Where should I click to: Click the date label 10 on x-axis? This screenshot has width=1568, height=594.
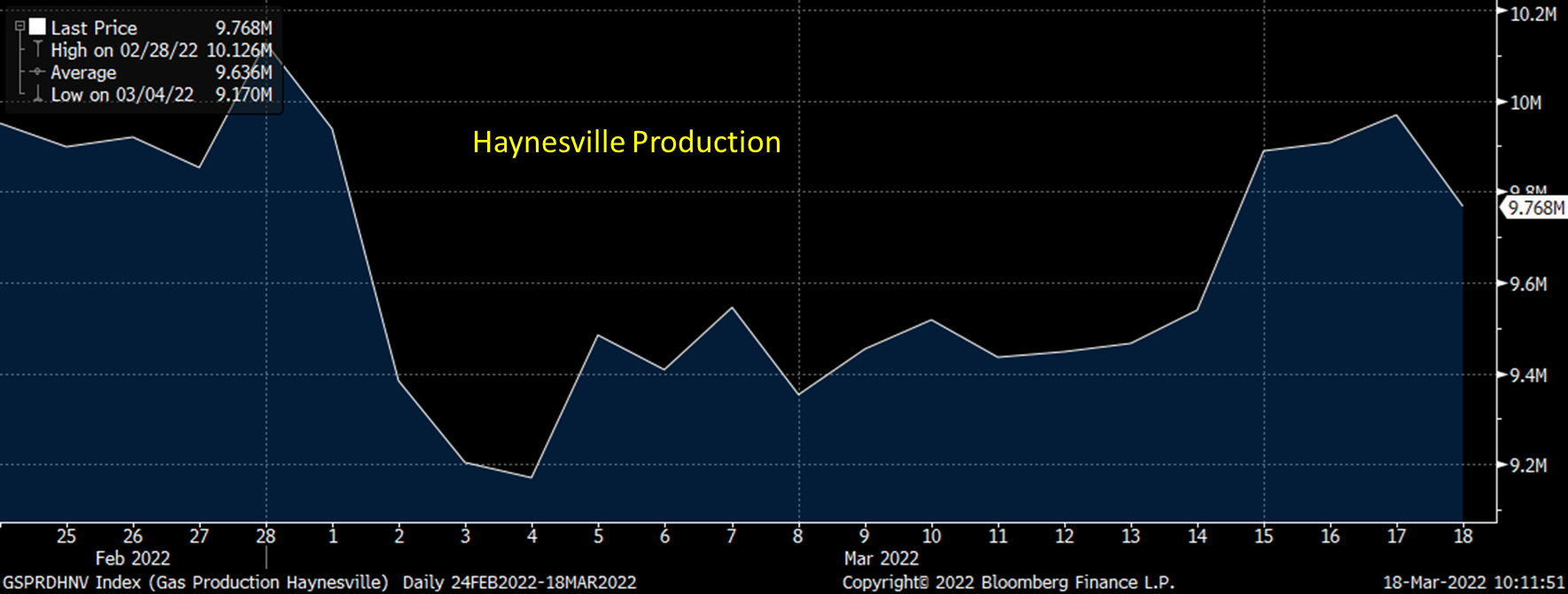tap(931, 536)
